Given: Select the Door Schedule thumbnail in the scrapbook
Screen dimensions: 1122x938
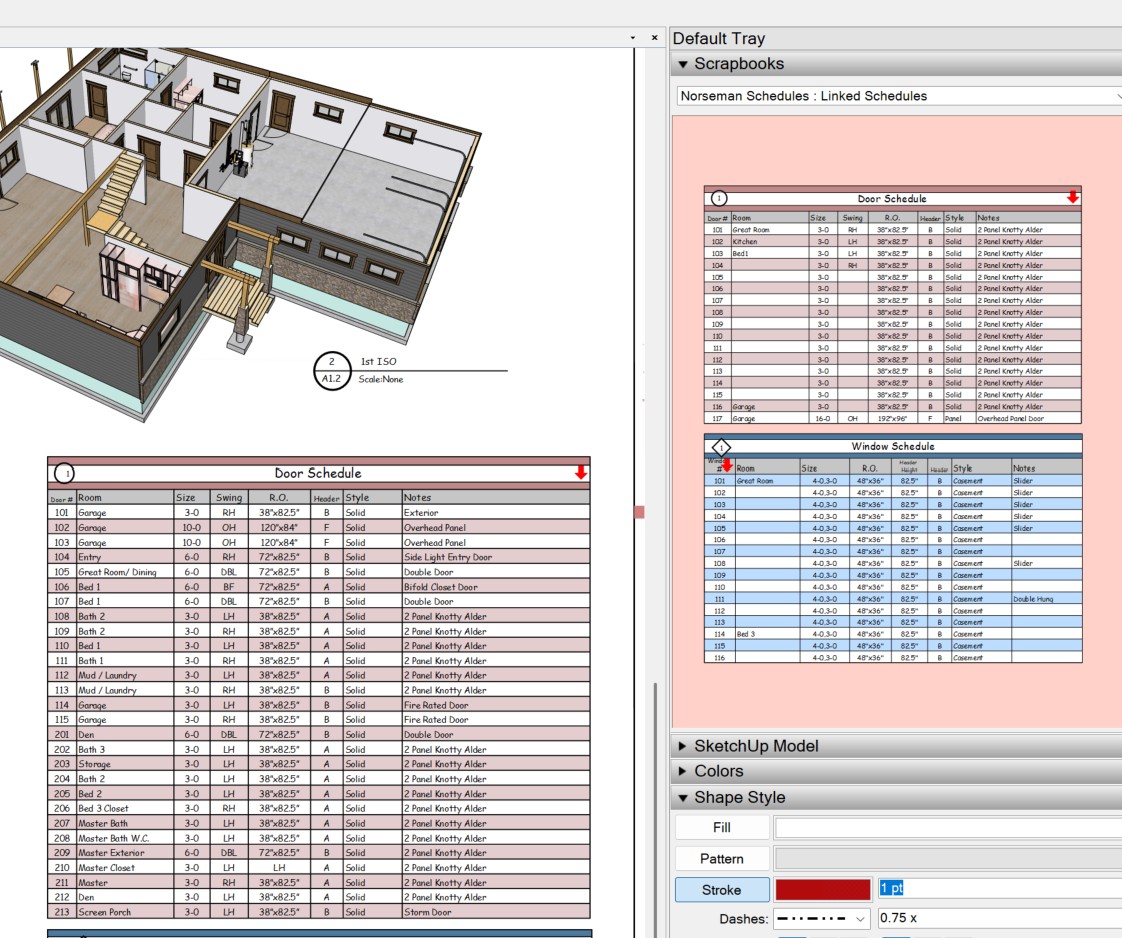Looking at the screenshot, I should click(892, 306).
